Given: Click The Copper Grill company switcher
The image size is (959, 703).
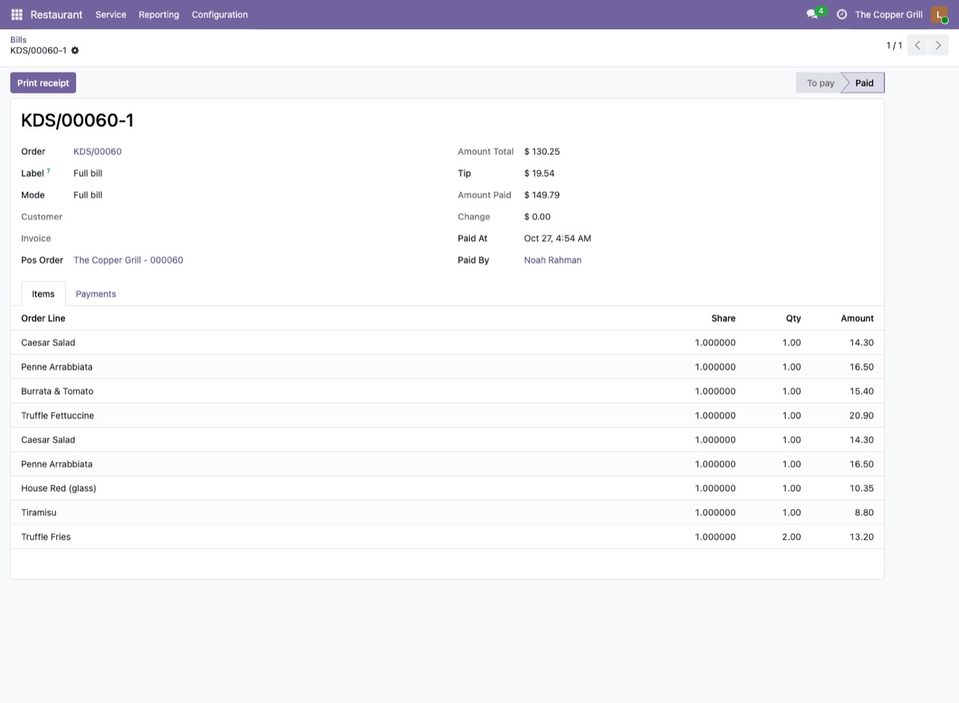Looking at the screenshot, I should tap(889, 15).
